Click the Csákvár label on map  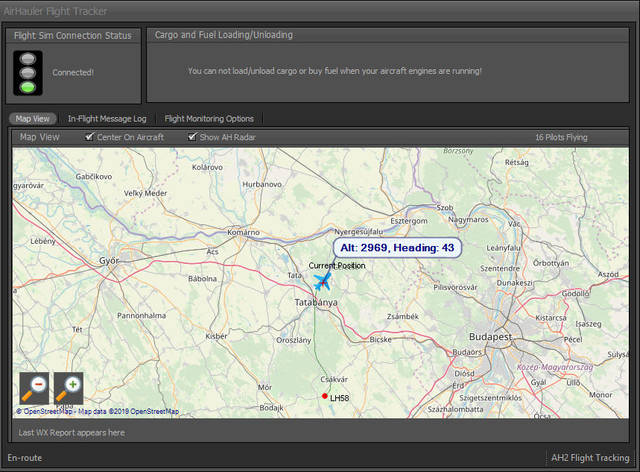[334, 379]
